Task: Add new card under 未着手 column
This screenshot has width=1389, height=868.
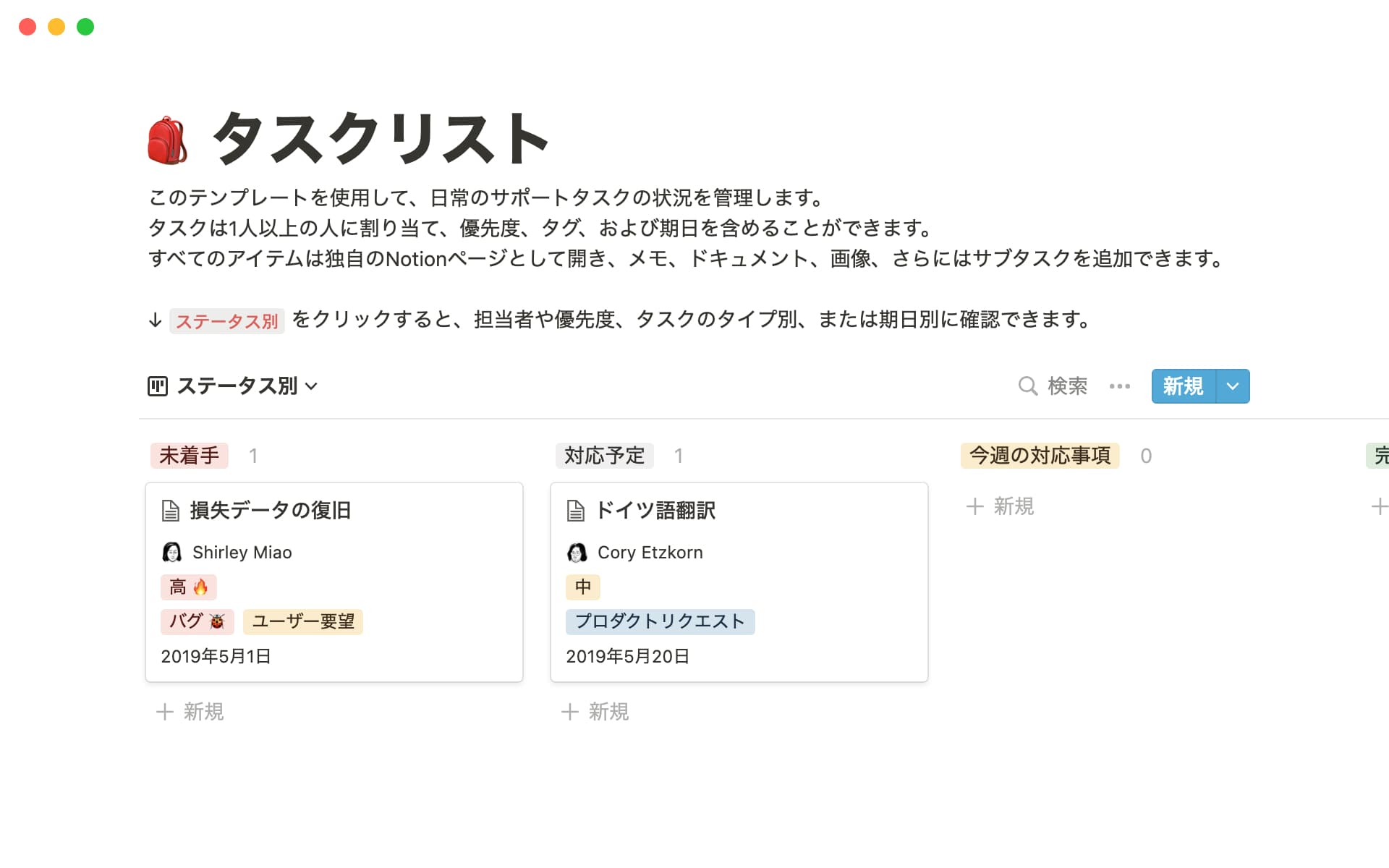Action: tap(190, 712)
